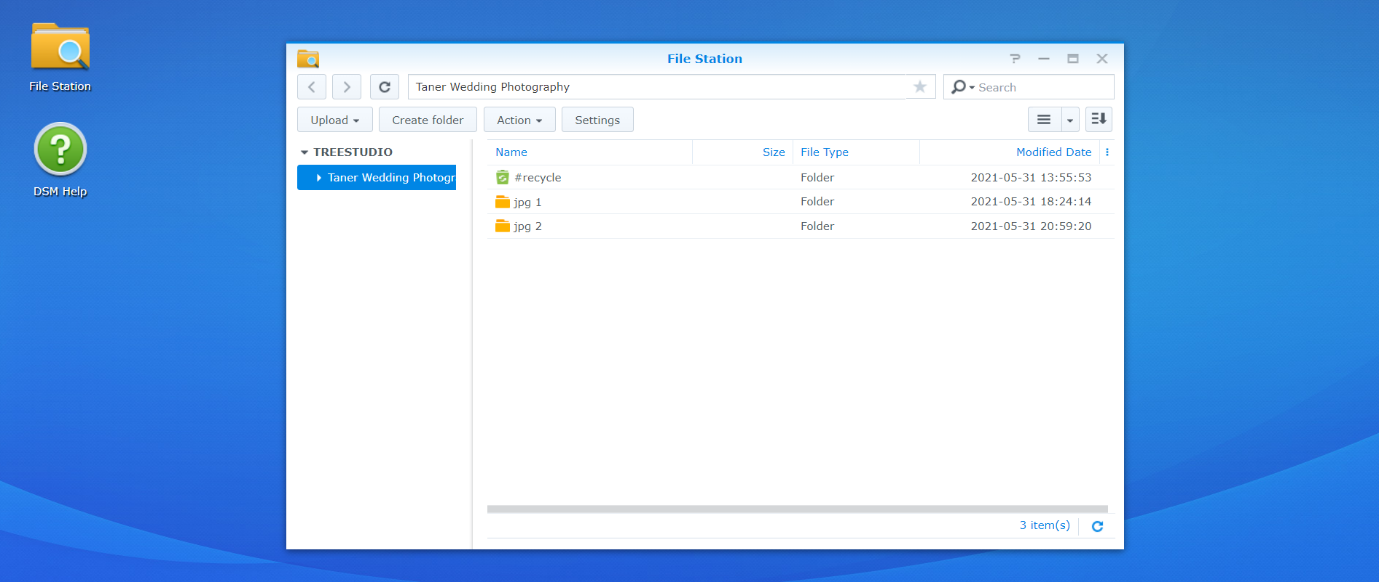Click the back navigation arrow

coord(312,87)
